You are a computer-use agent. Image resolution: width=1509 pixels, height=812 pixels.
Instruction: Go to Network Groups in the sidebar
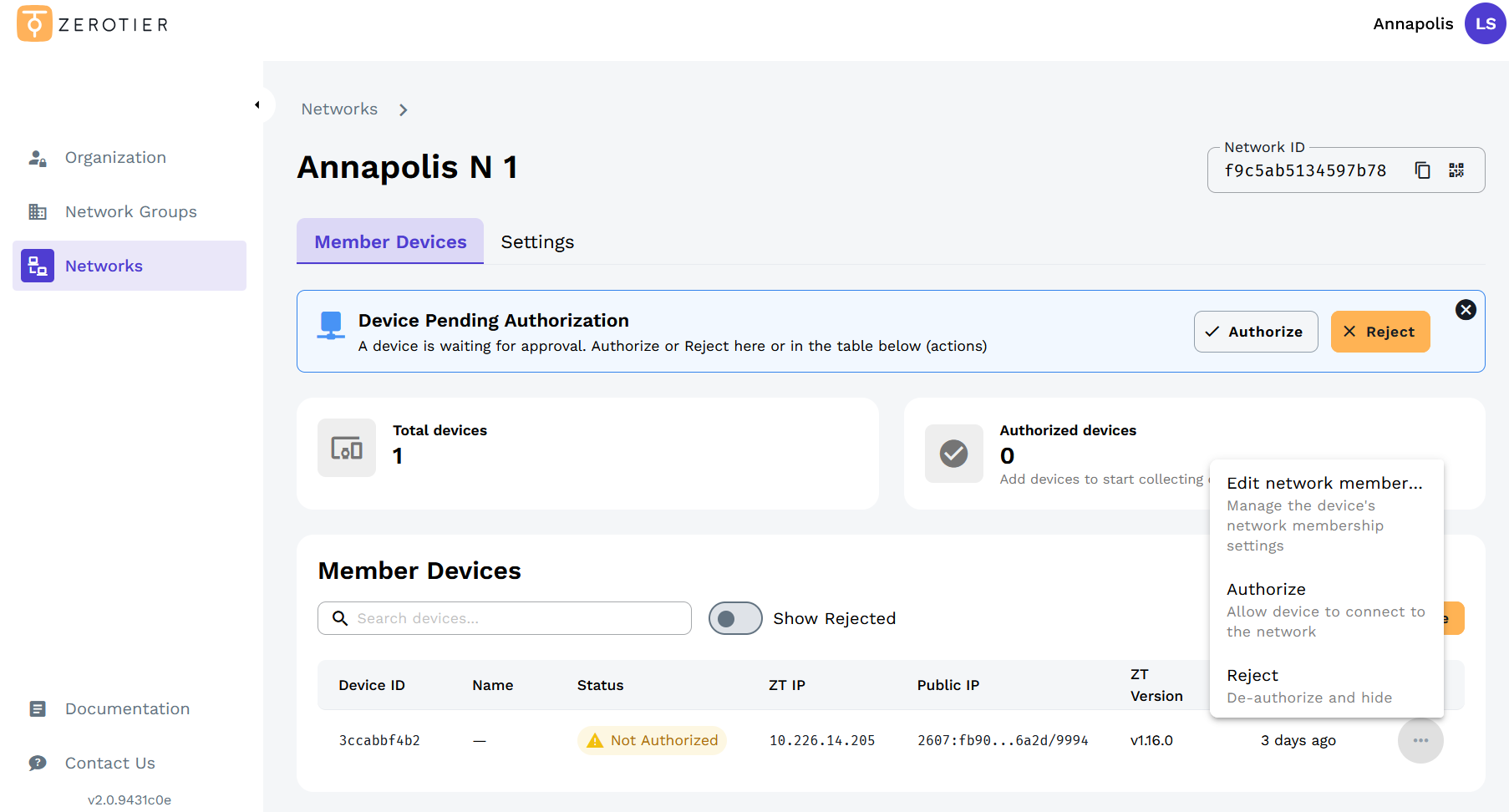click(x=130, y=212)
